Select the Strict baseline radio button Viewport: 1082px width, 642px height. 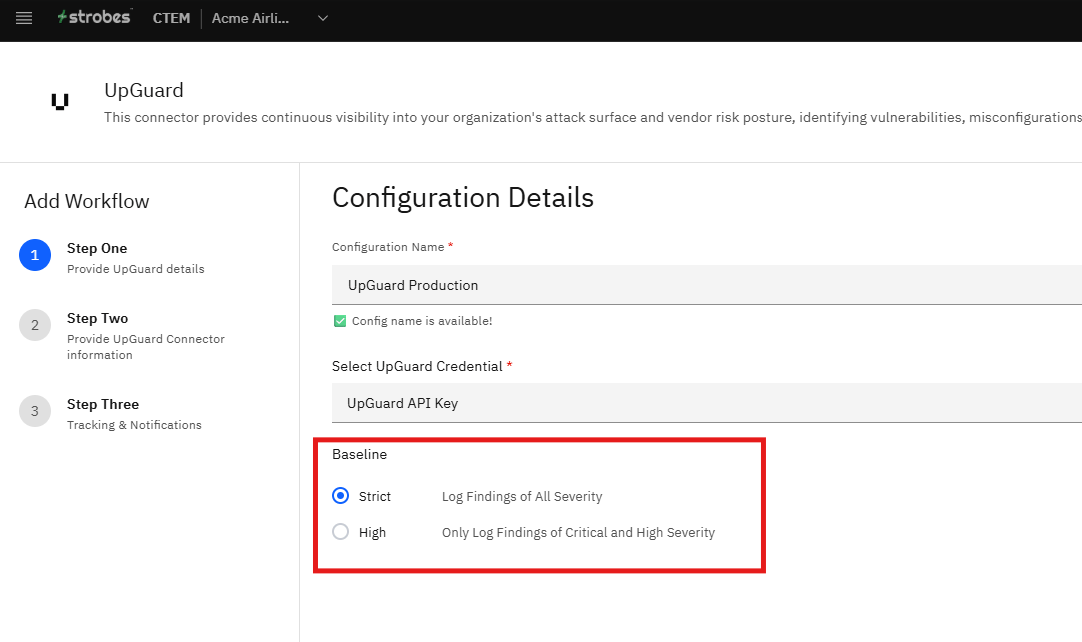coord(340,496)
